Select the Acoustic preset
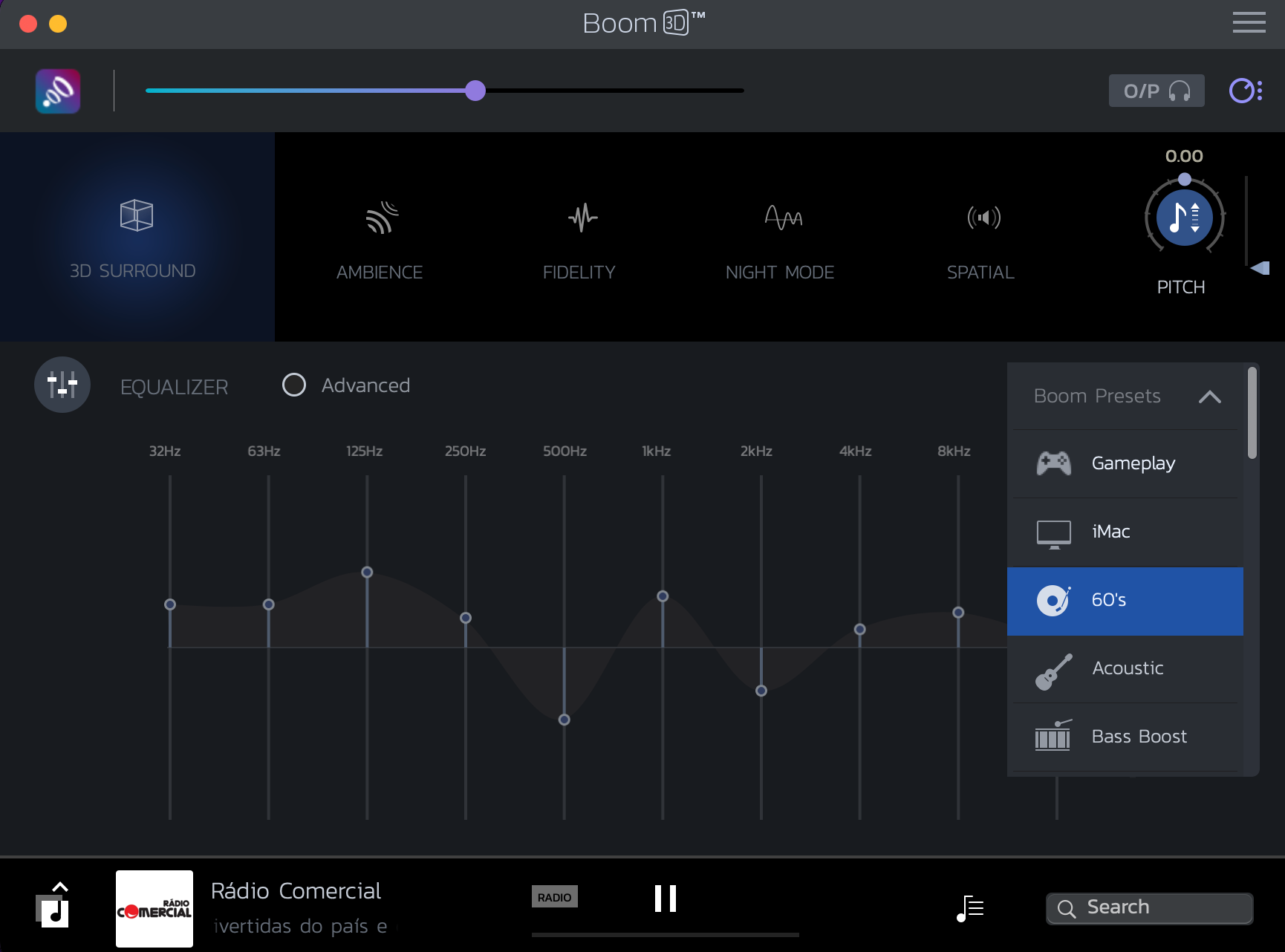The image size is (1285, 952). point(1125,668)
